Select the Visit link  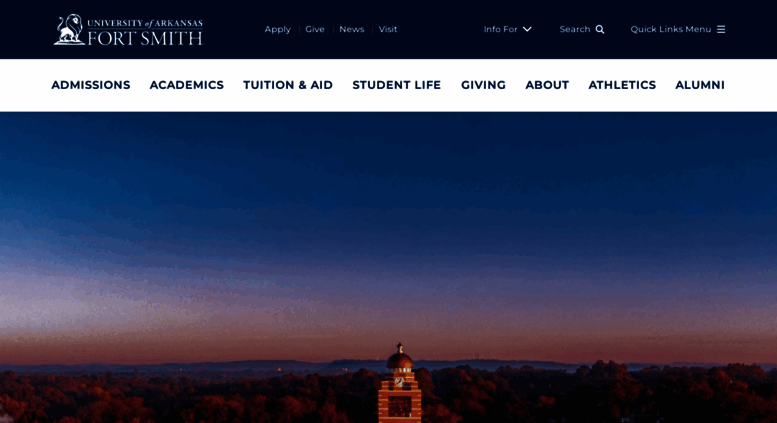click(x=388, y=29)
